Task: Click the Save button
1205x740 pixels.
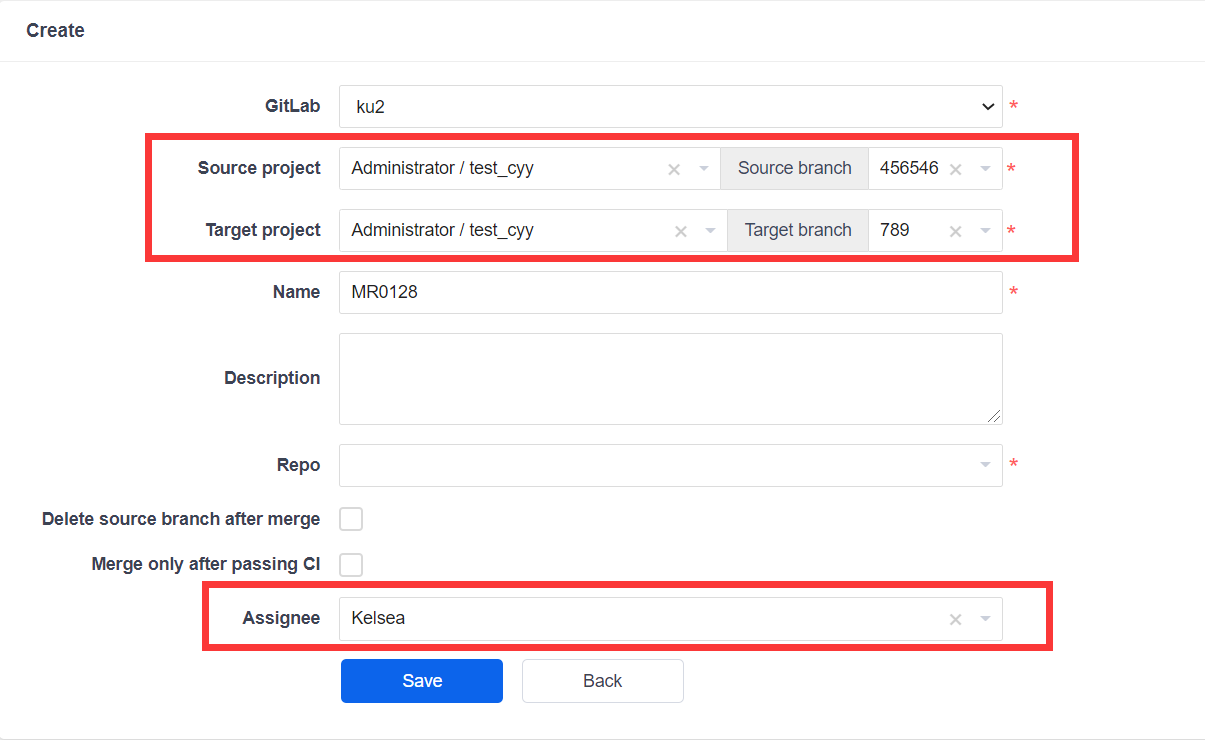Action: tap(421, 681)
